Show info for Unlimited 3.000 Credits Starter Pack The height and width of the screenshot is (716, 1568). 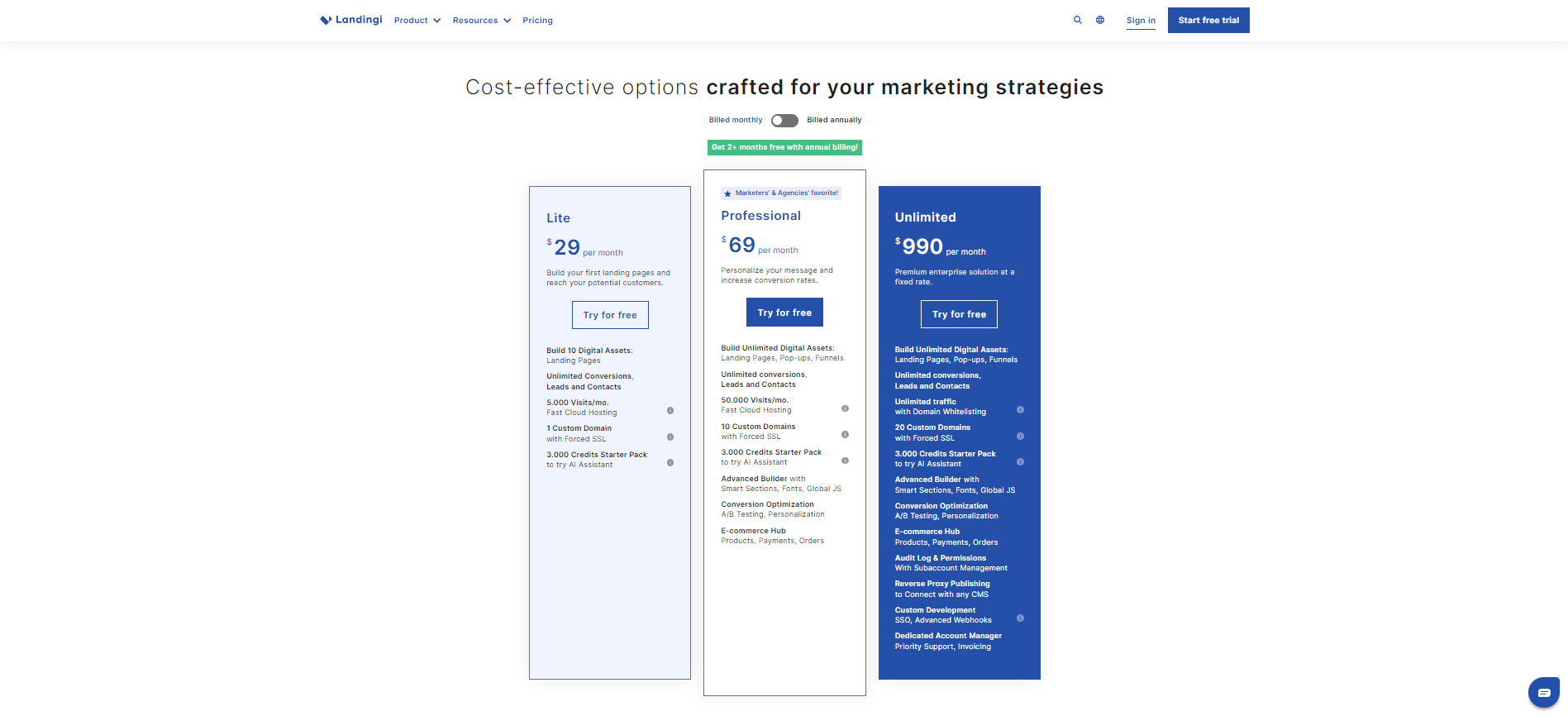click(x=1020, y=462)
